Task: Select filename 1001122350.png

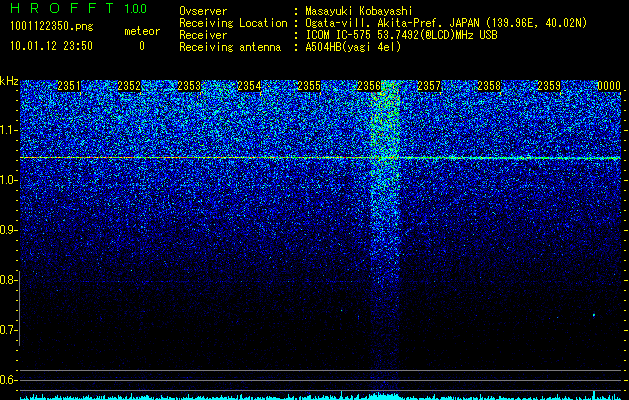Action: (52, 27)
